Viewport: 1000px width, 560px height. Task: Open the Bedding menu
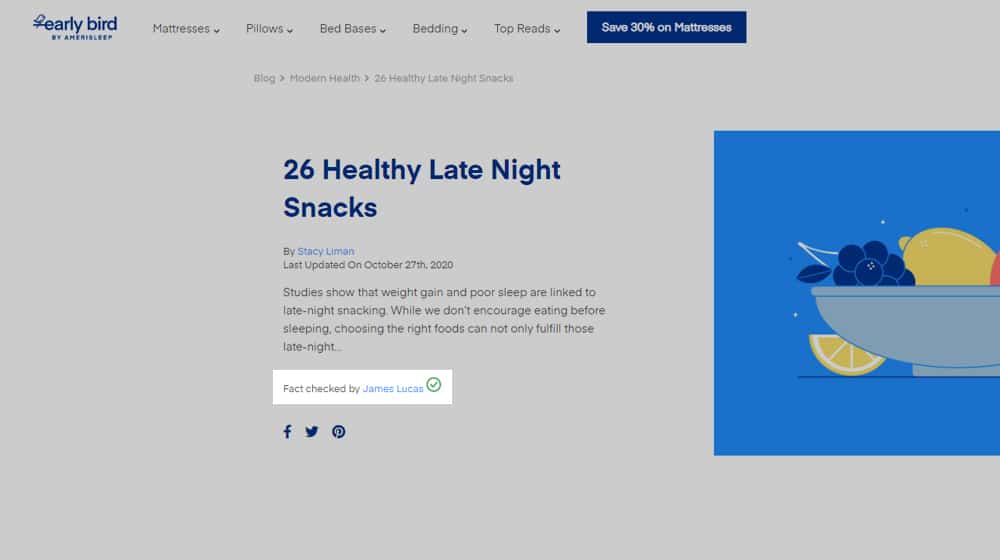[439, 29]
